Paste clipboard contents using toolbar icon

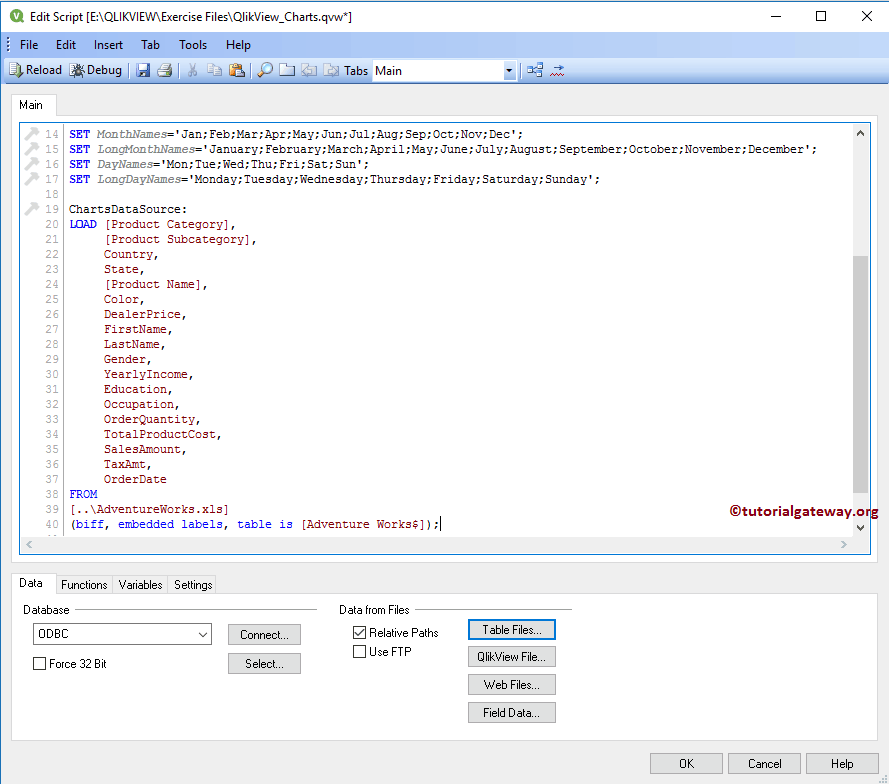(236, 70)
